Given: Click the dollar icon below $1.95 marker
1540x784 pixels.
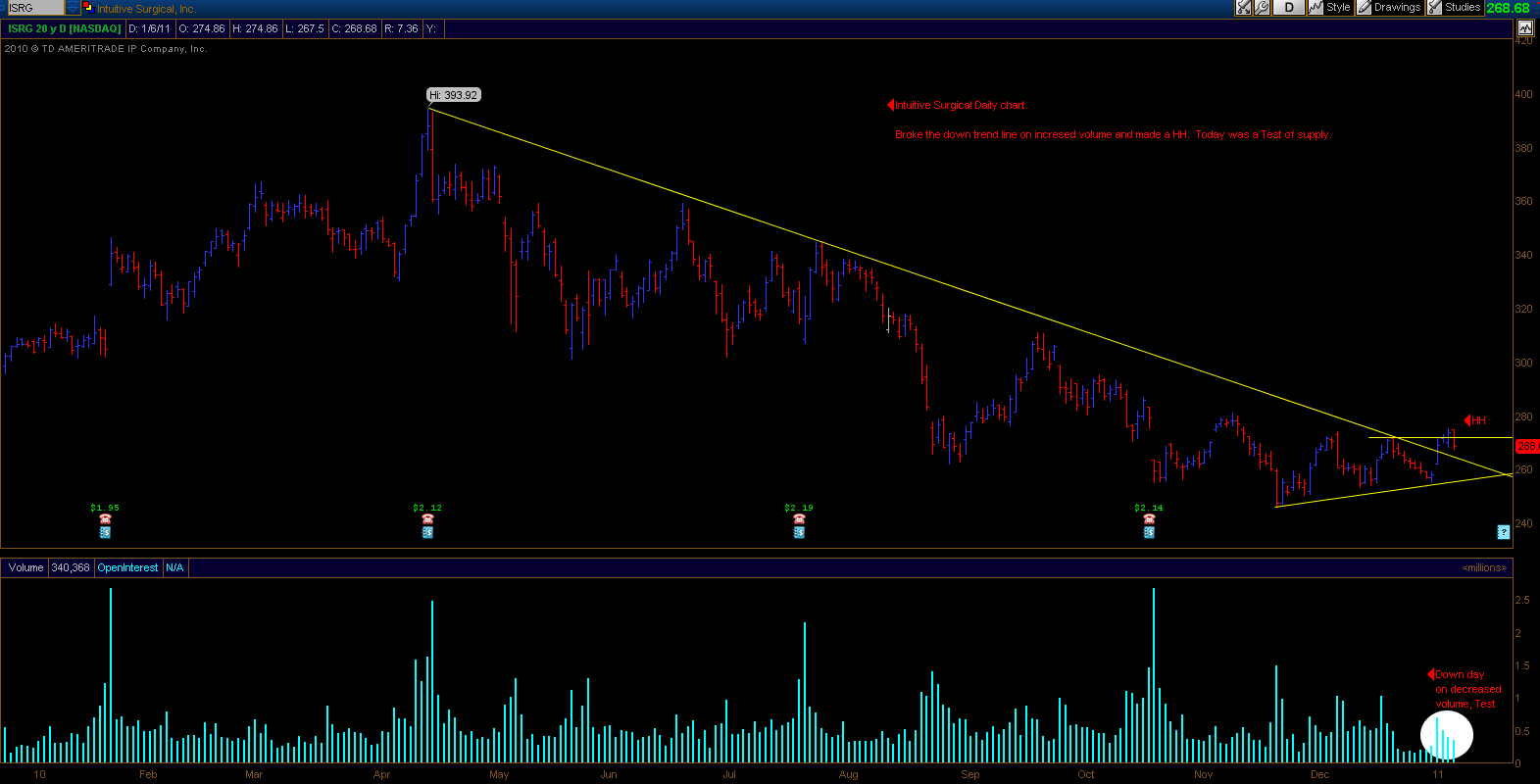Looking at the screenshot, I should [105, 532].
